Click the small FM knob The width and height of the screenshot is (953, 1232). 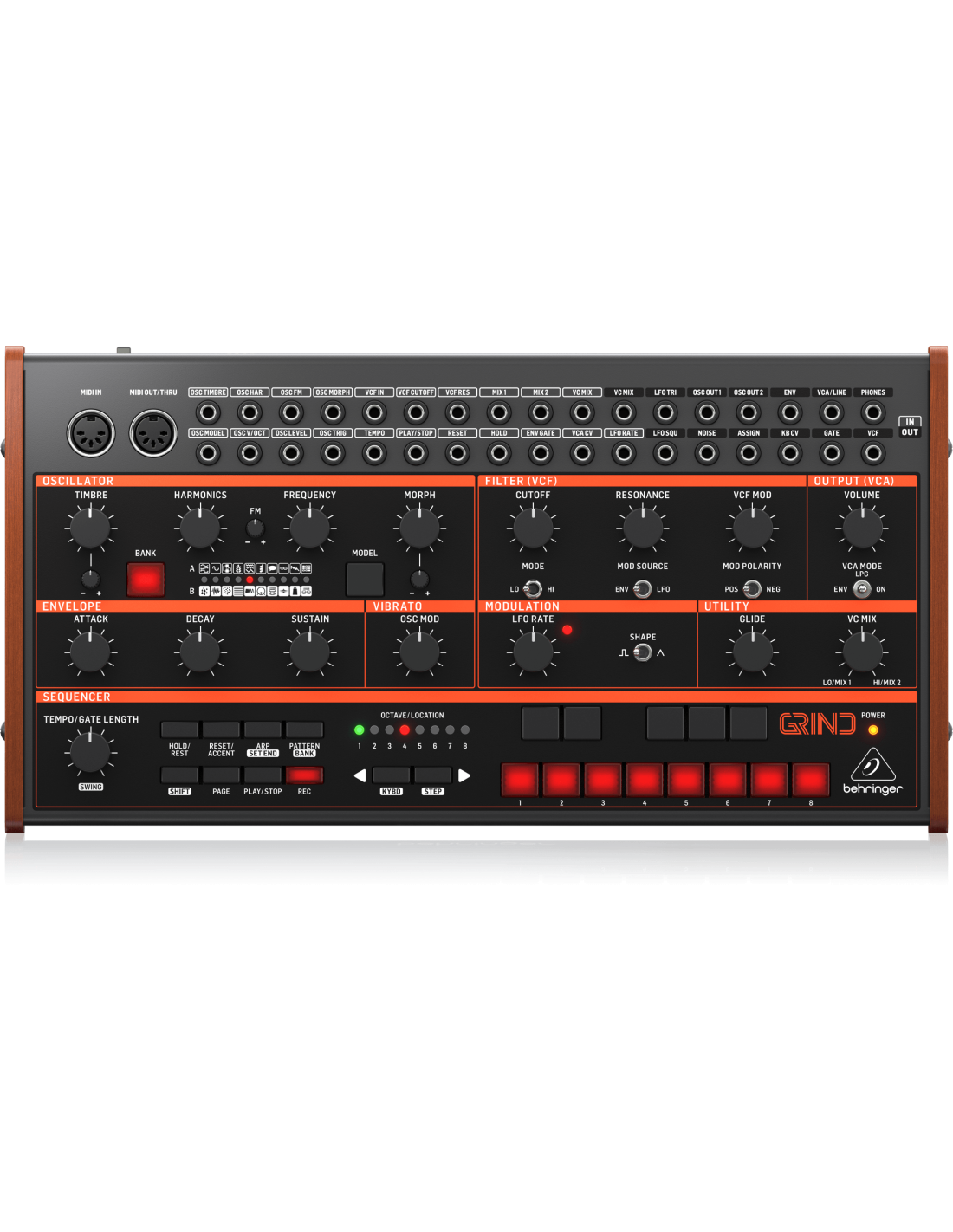[x=255, y=528]
